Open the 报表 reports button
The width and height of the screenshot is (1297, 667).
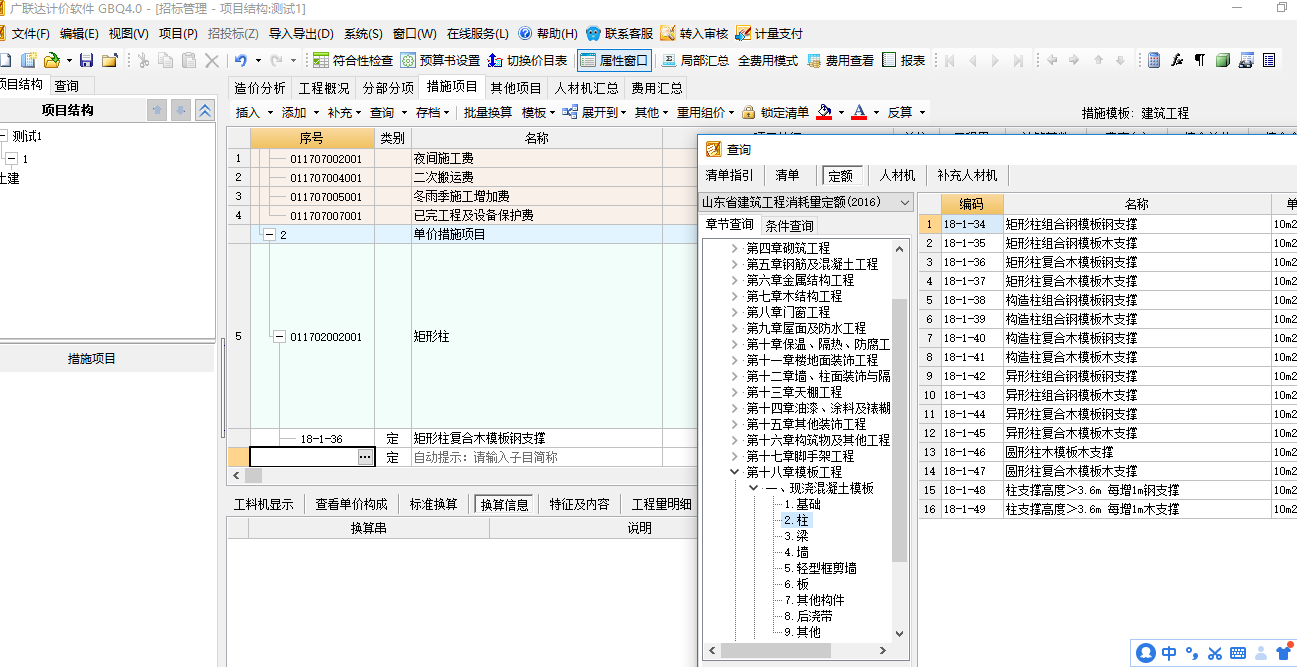(x=904, y=60)
